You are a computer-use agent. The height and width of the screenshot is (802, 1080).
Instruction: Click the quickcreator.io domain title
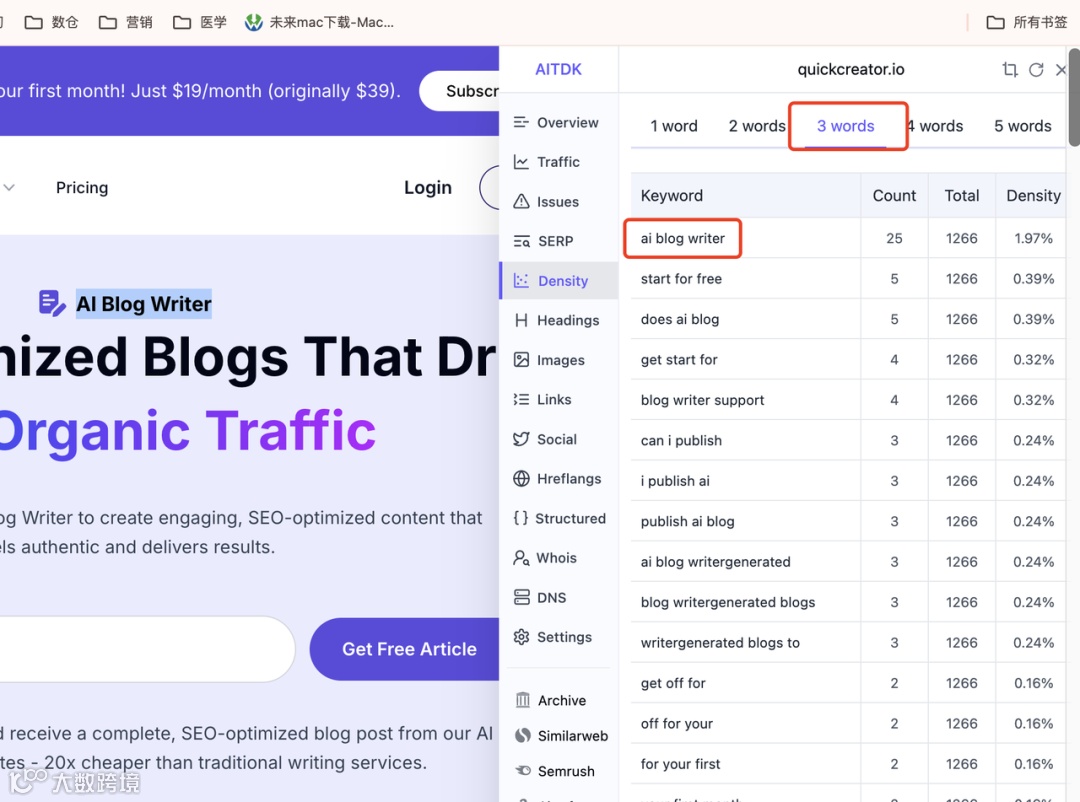point(851,70)
